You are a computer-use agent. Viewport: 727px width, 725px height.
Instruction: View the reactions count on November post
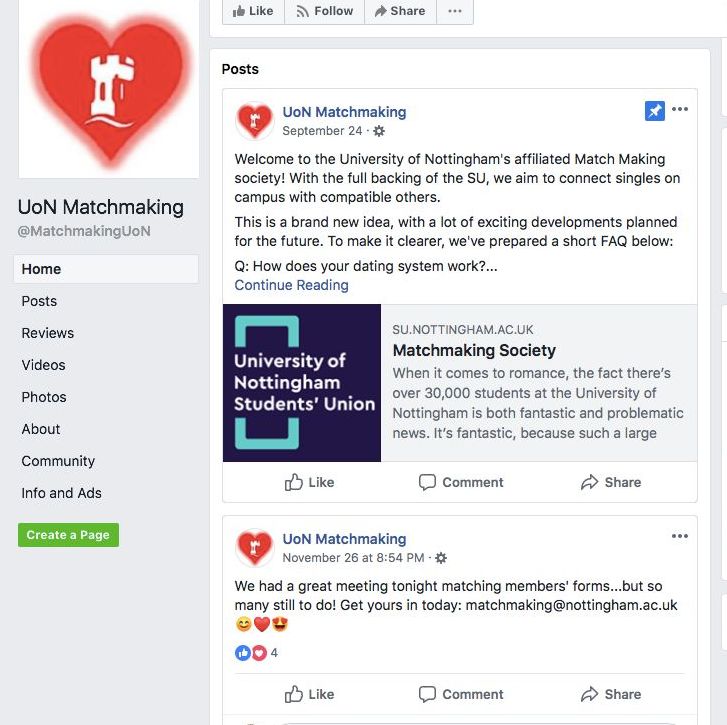point(256,653)
